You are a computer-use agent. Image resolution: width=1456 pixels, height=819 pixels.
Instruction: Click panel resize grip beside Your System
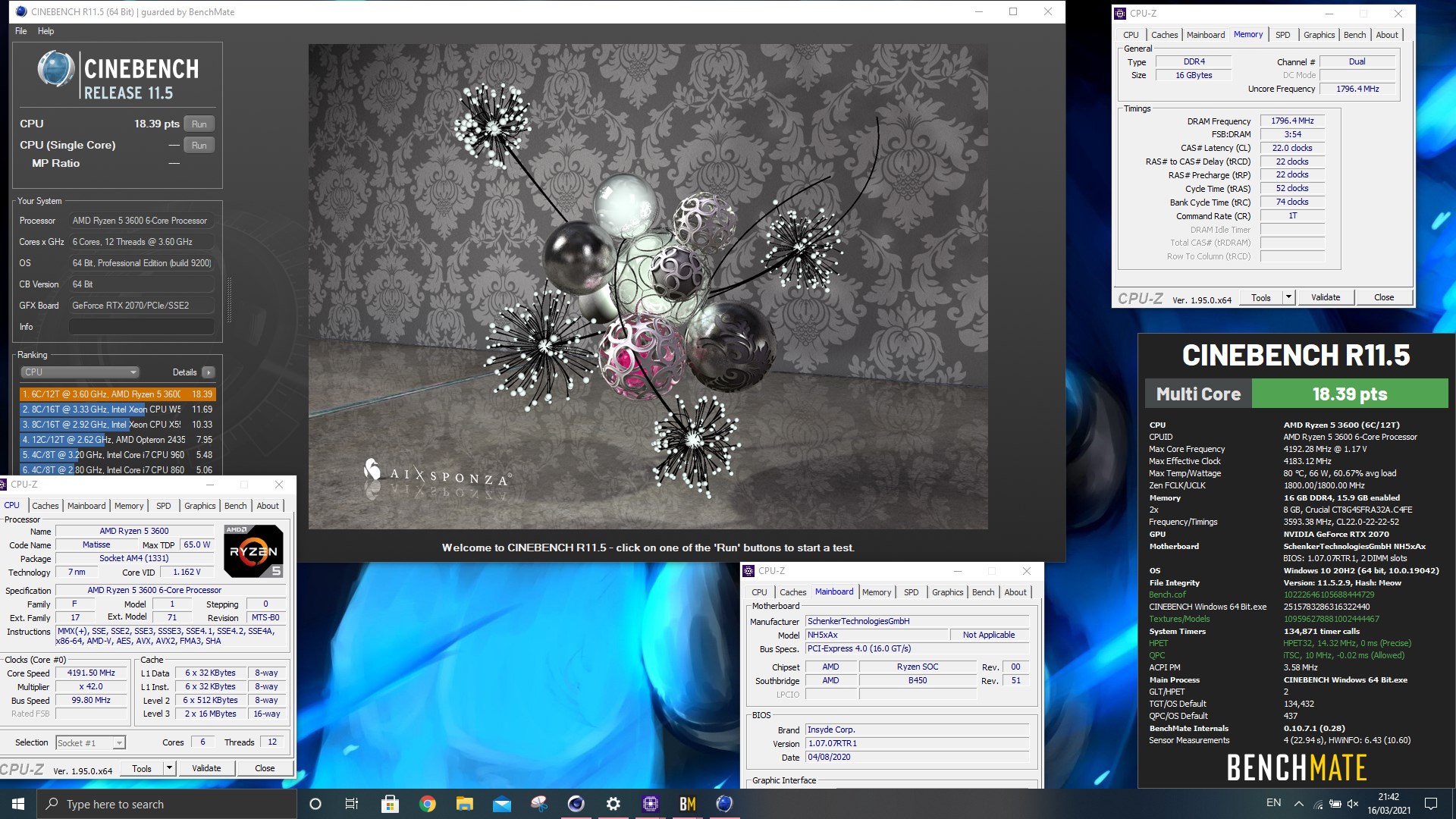coord(229,300)
